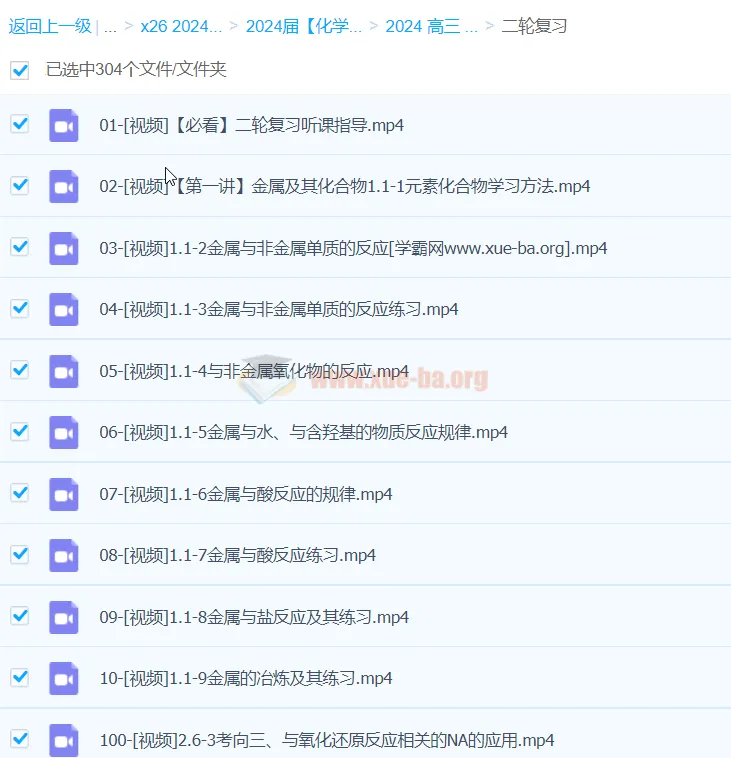Deselect checkbox for 08 金属与酸反应练习.mp4
Image resolution: width=731 pixels, height=758 pixels.
19,554
